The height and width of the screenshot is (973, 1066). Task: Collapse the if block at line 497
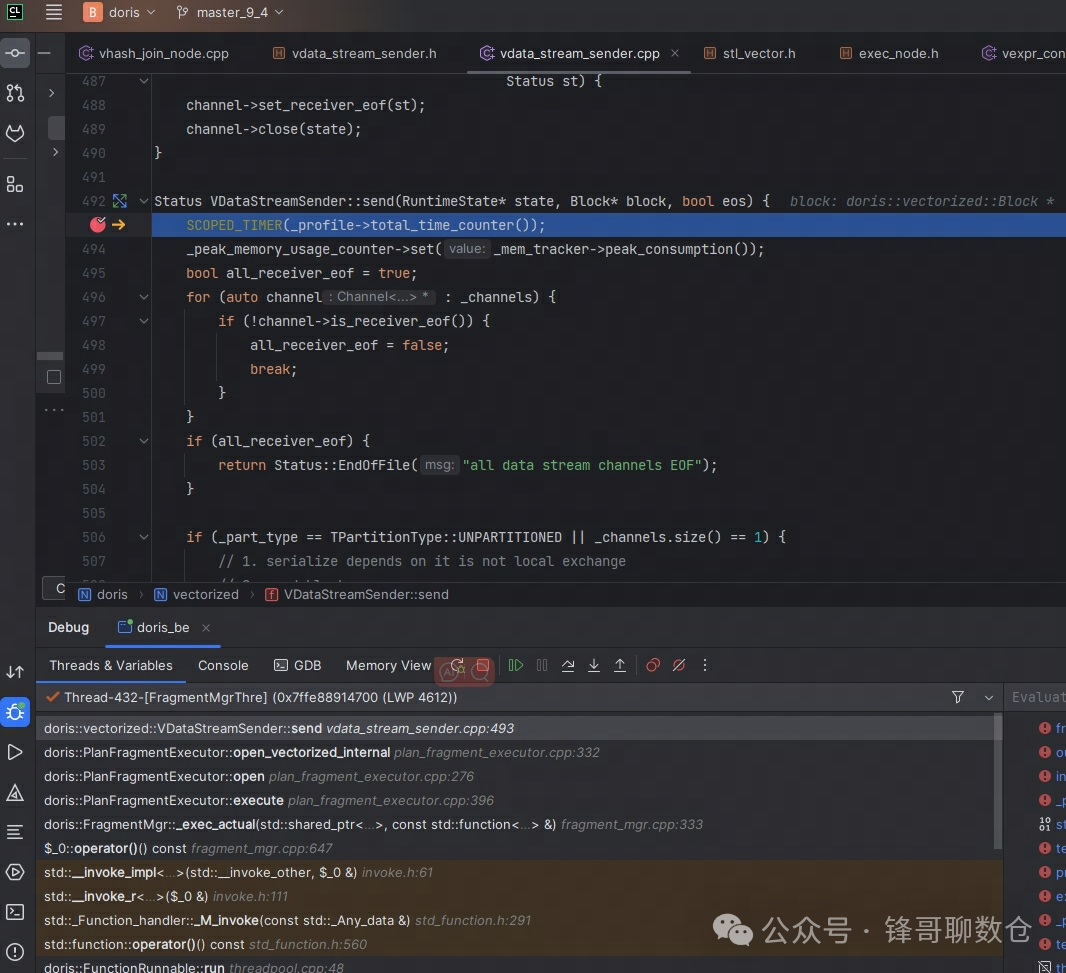(x=143, y=321)
